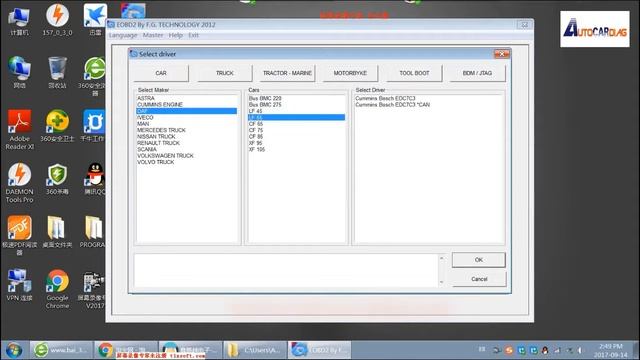The image size is (640, 360).
Task: Select XF 105 model
Action: (x=296, y=149)
